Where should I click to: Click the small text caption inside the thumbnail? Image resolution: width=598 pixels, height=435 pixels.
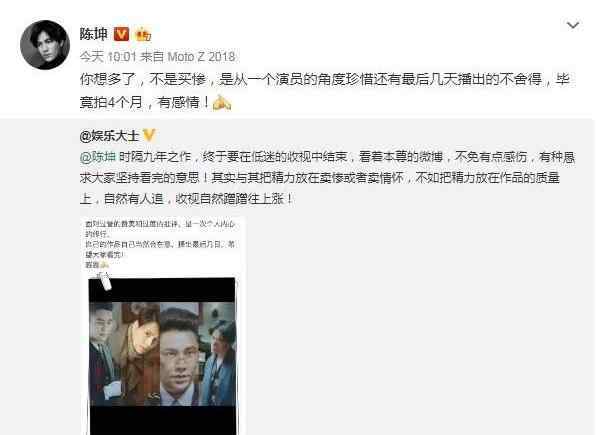pos(160,244)
